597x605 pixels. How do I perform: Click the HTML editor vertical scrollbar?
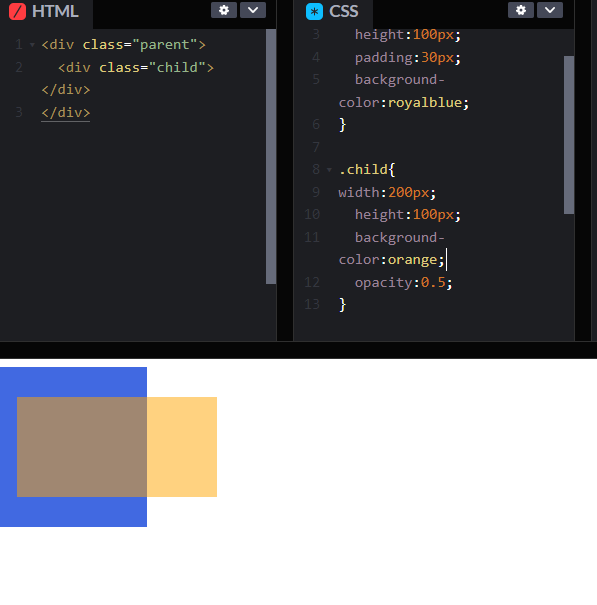[x=271, y=156]
